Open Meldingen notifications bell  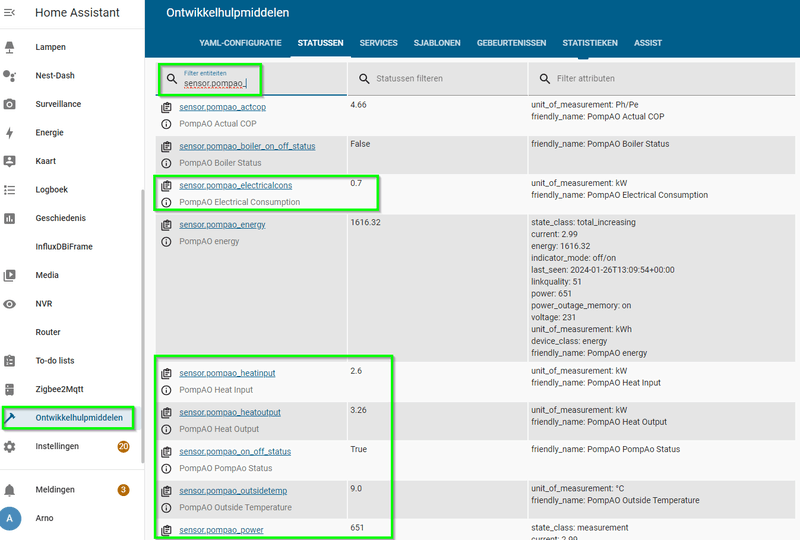(10, 490)
